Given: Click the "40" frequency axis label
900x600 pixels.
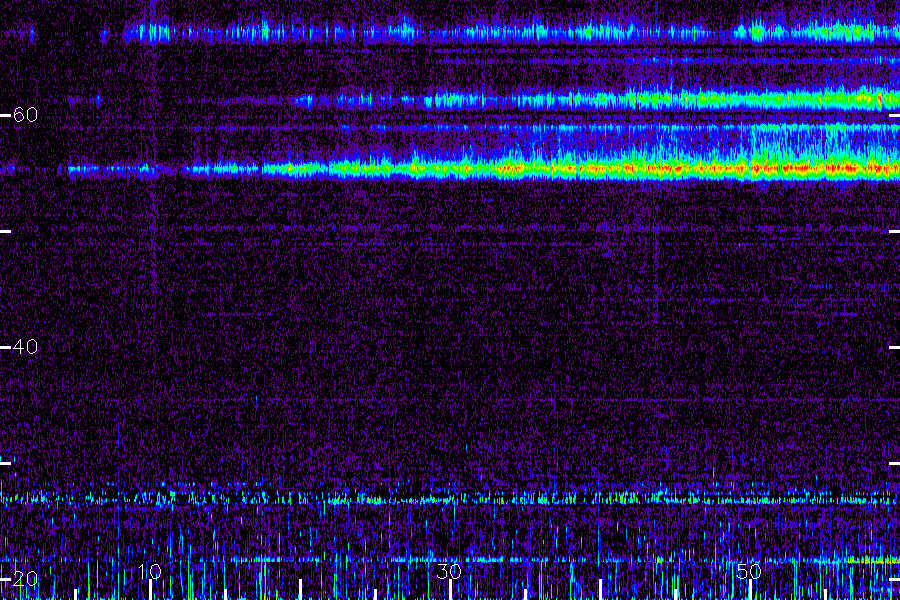Looking at the screenshot, I should coord(25,347).
